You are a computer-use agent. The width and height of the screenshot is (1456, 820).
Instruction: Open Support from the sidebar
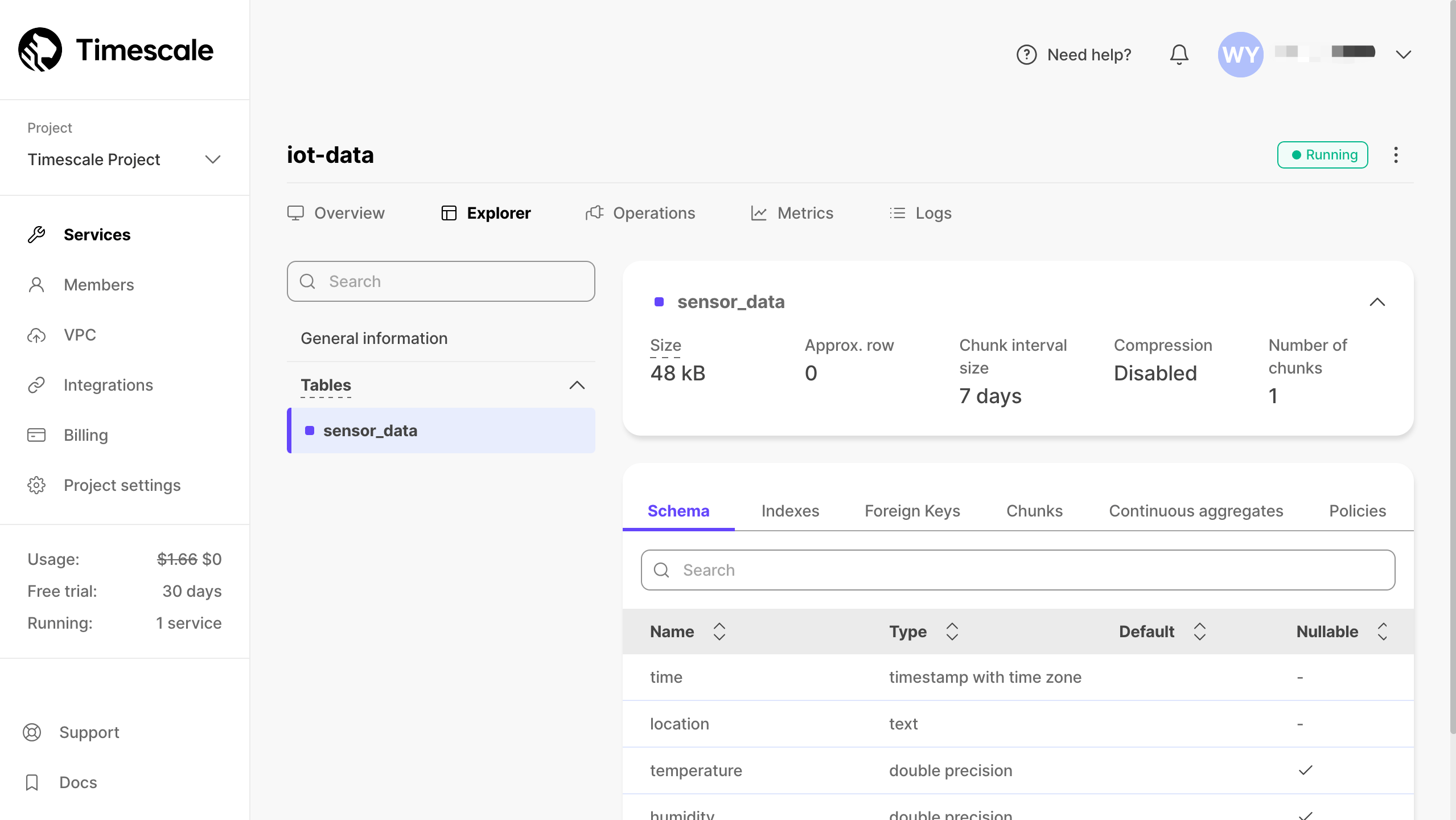(x=89, y=732)
